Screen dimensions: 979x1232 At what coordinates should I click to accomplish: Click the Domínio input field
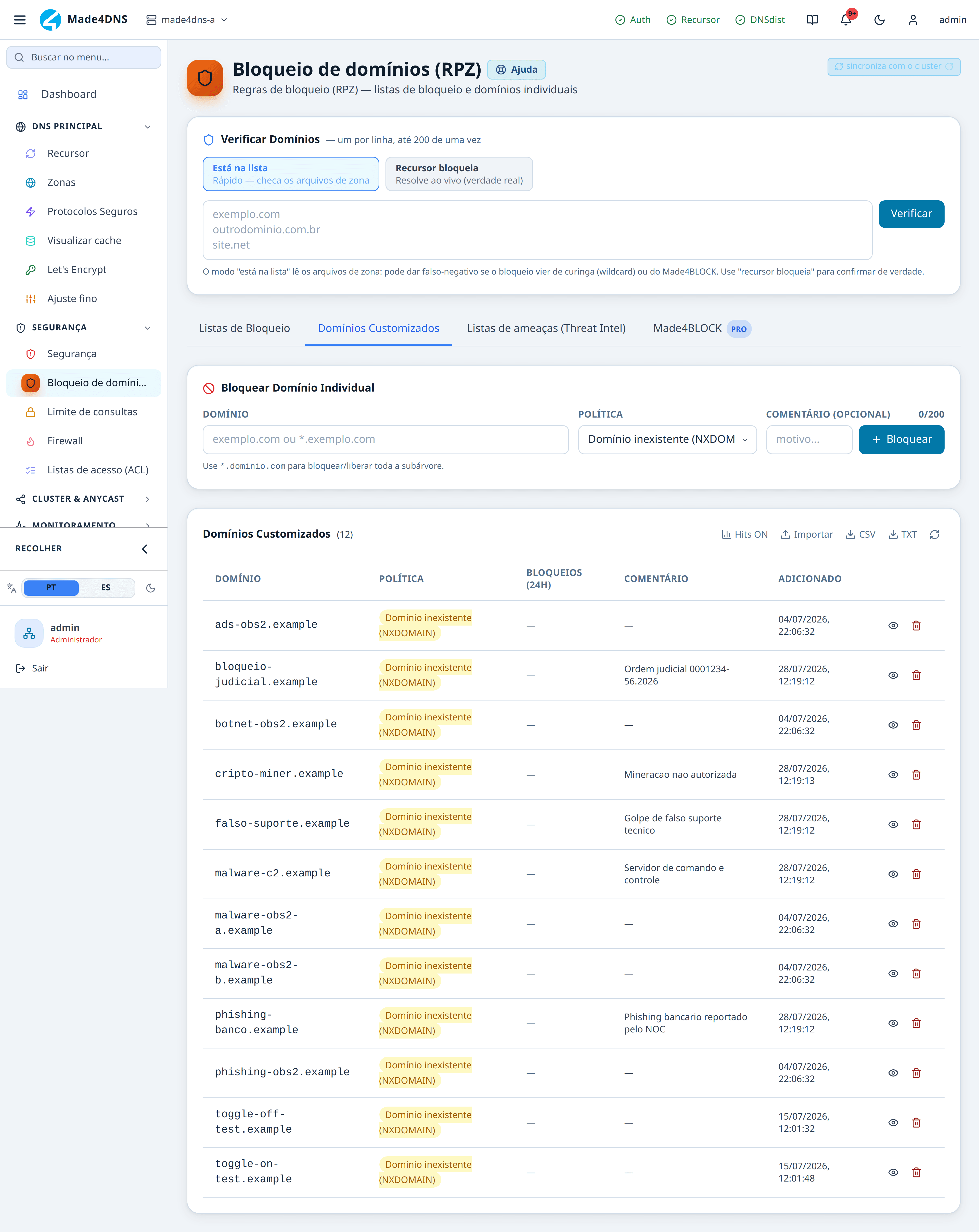385,439
